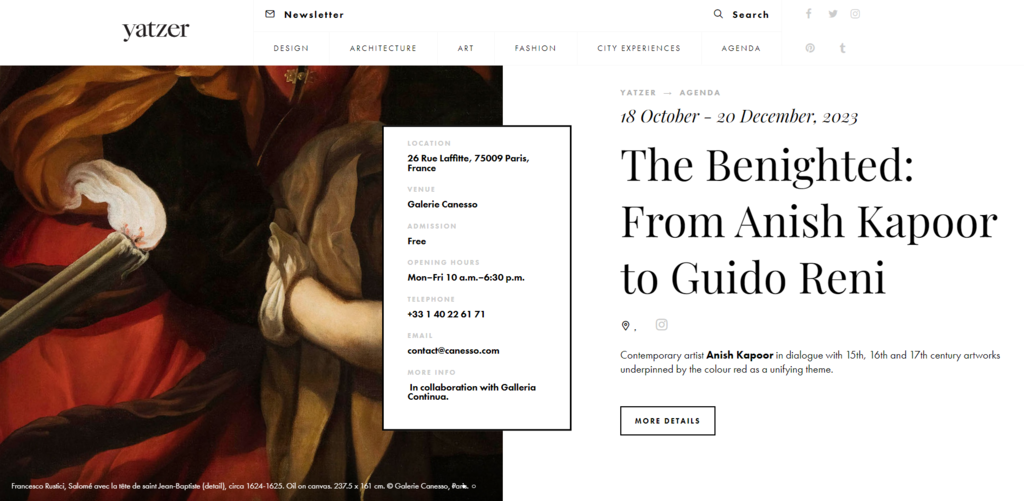The height and width of the screenshot is (501, 1024).
Task: Open the event's Instagram icon below the title
Action: [x=661, y=325]
